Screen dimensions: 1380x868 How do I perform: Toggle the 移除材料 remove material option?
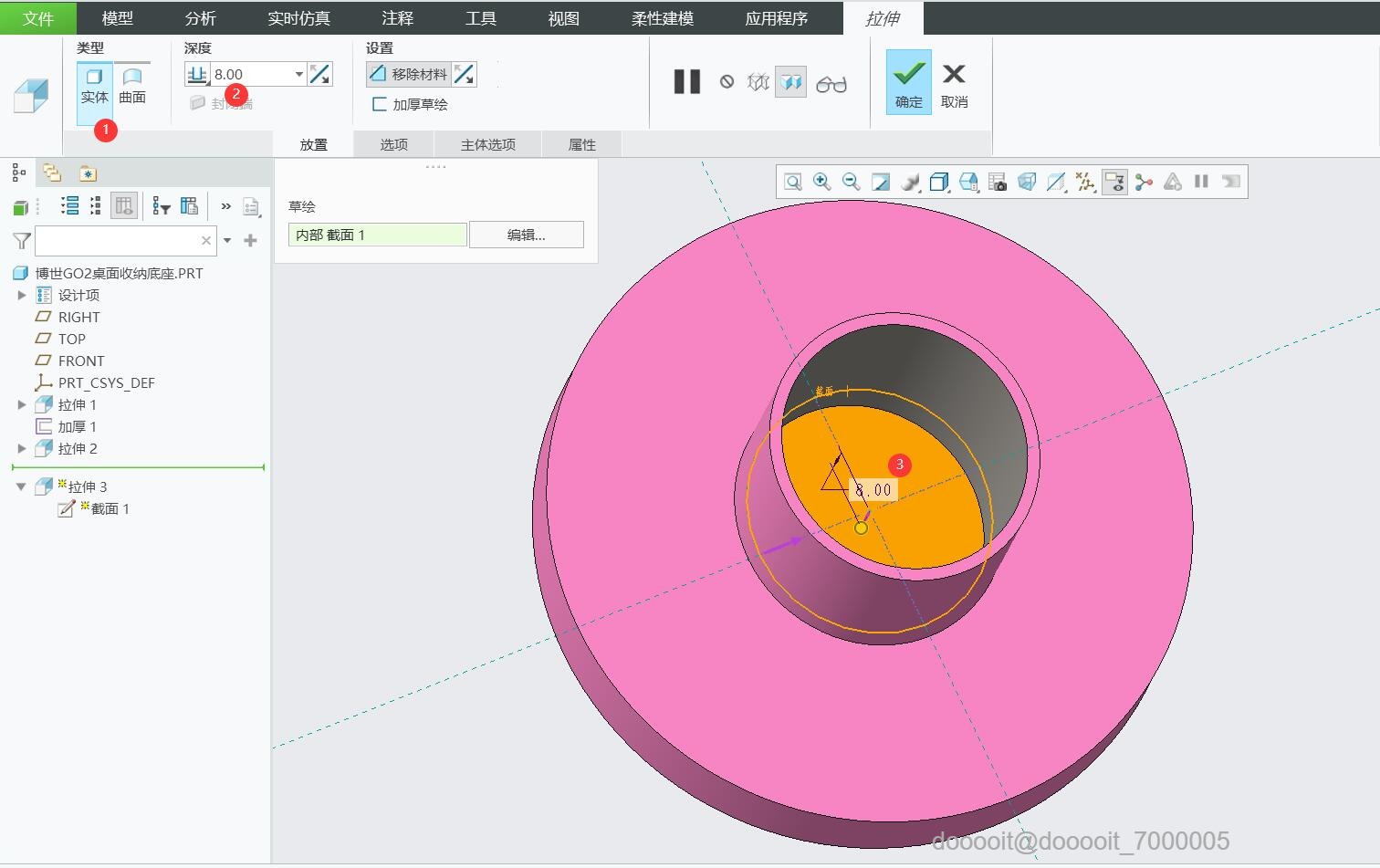(x=409, y=74)
